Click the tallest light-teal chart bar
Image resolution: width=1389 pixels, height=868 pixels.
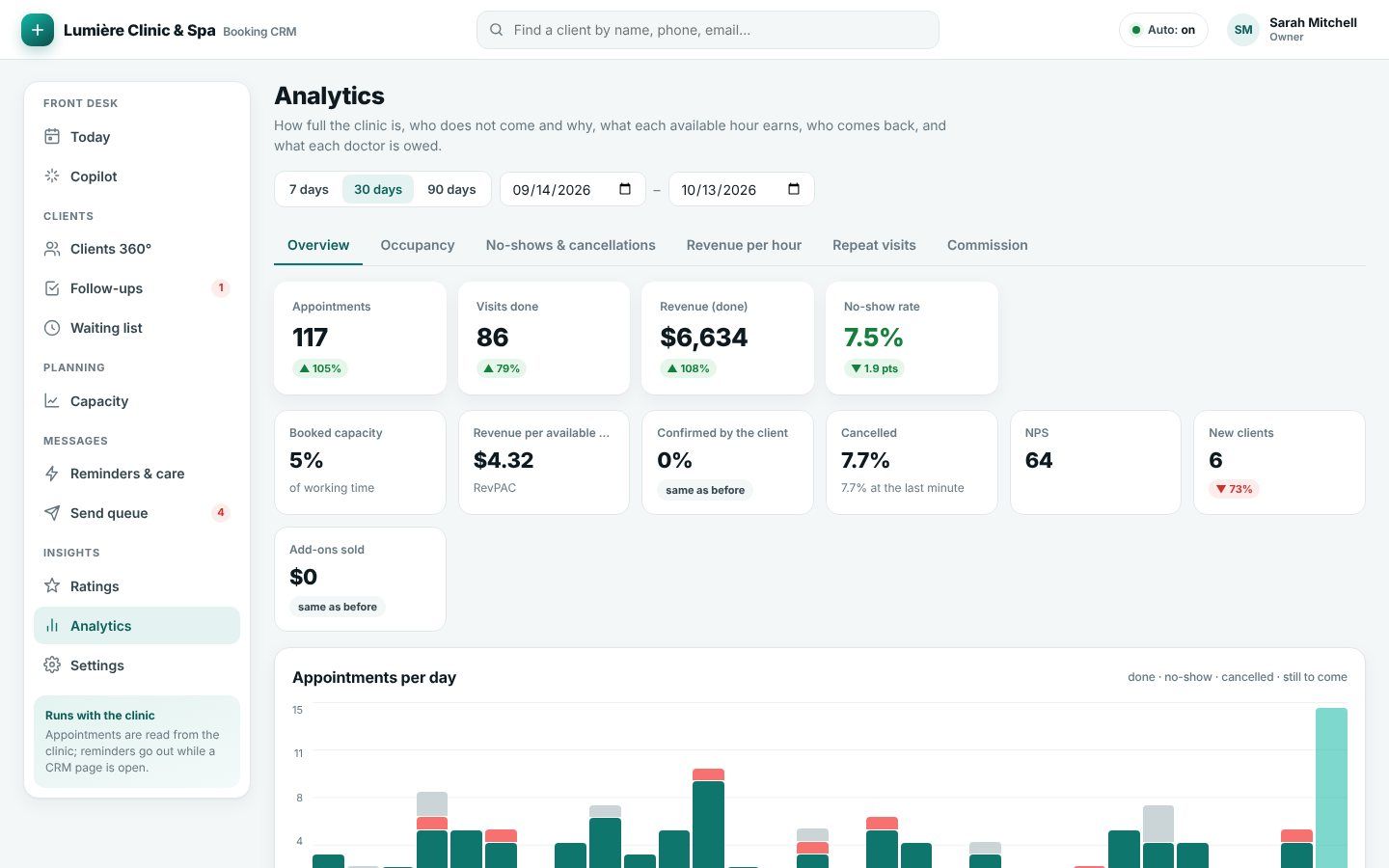click(1331, 788)
